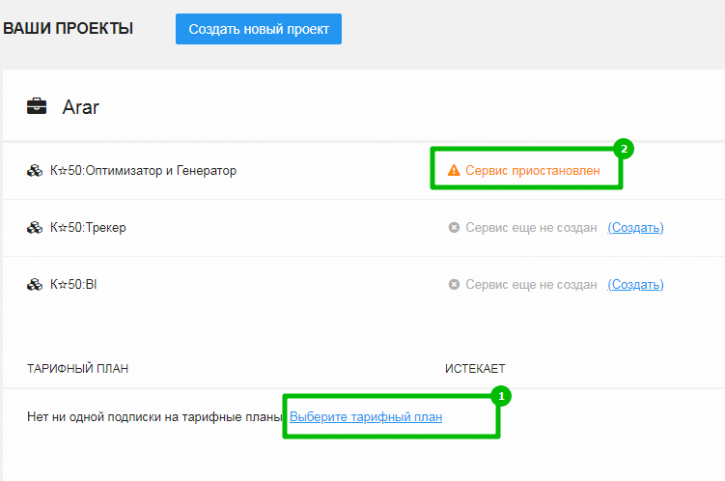This screenshot has width=725, height=481.
Task: Click the Создать link for К☆50:BI
Action: coord(635,284)
